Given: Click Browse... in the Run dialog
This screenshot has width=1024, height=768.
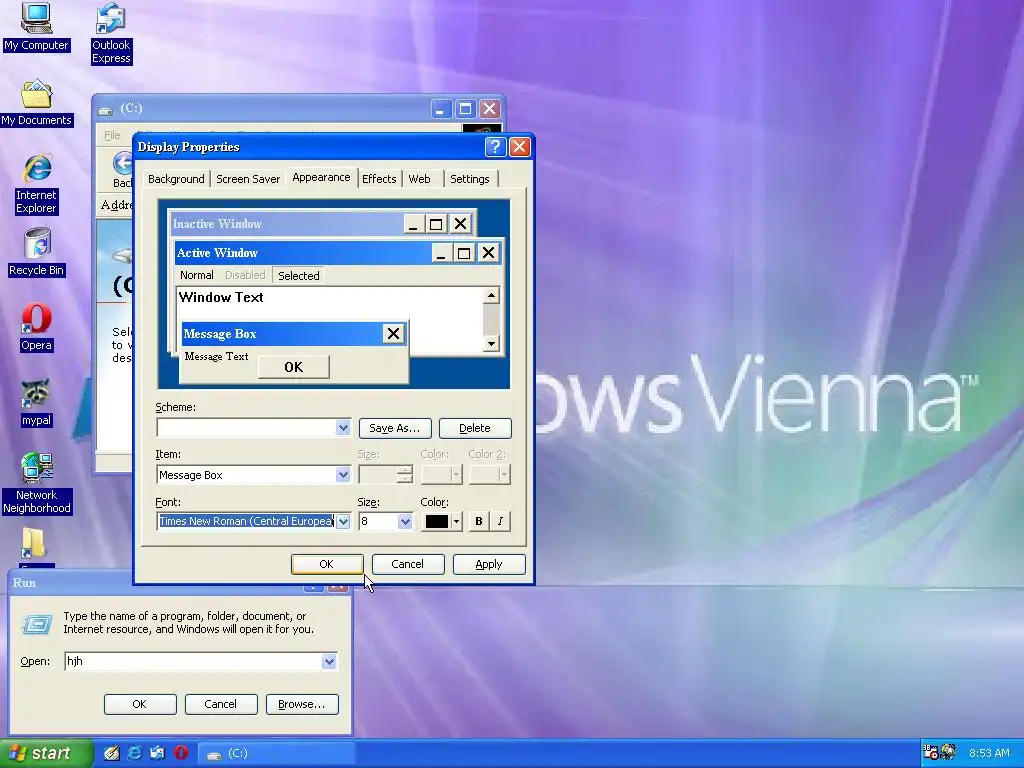Looking at the screenshot, I should pos(302,704).
